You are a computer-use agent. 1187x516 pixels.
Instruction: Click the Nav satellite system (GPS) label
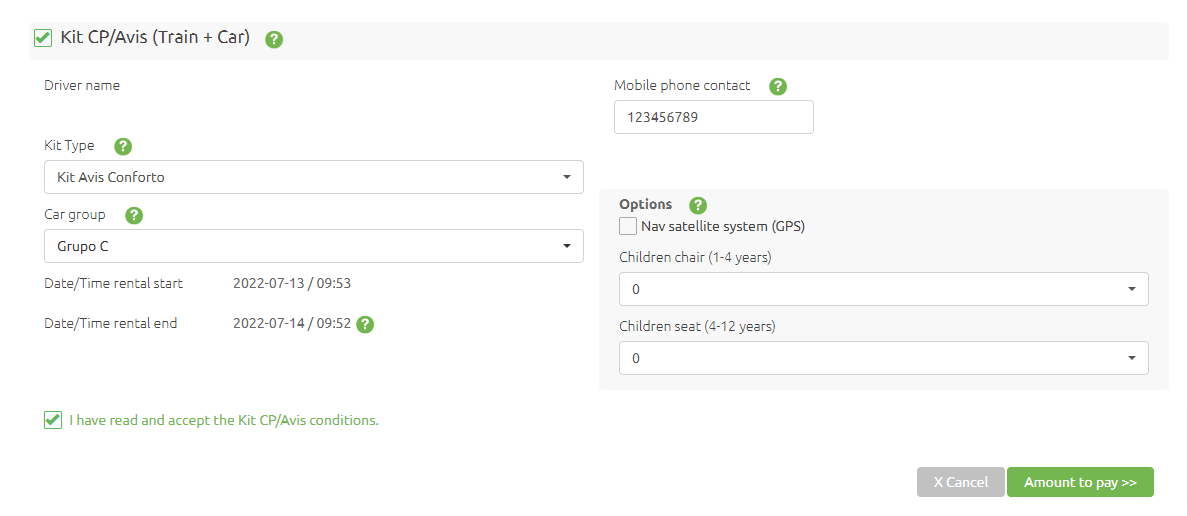723,225
